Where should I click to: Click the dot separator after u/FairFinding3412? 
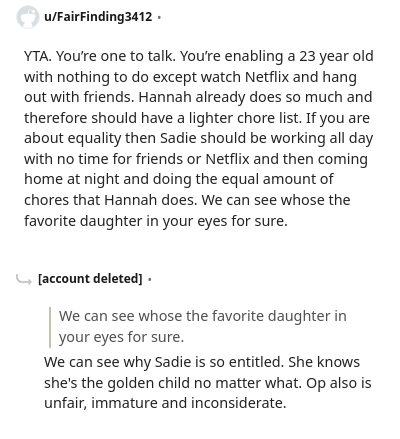[159, 17]
